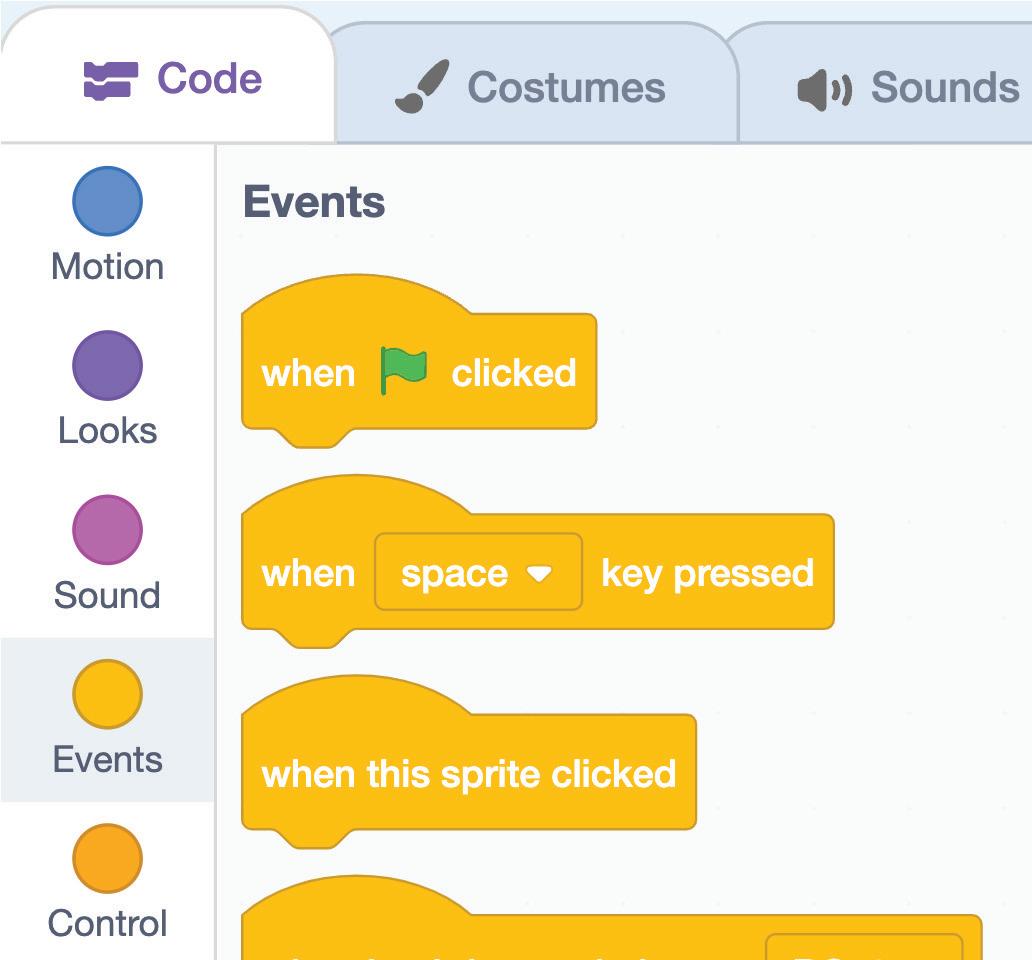Select the purple Looks category circle
1032x960 pixels.
coord(107,365)
